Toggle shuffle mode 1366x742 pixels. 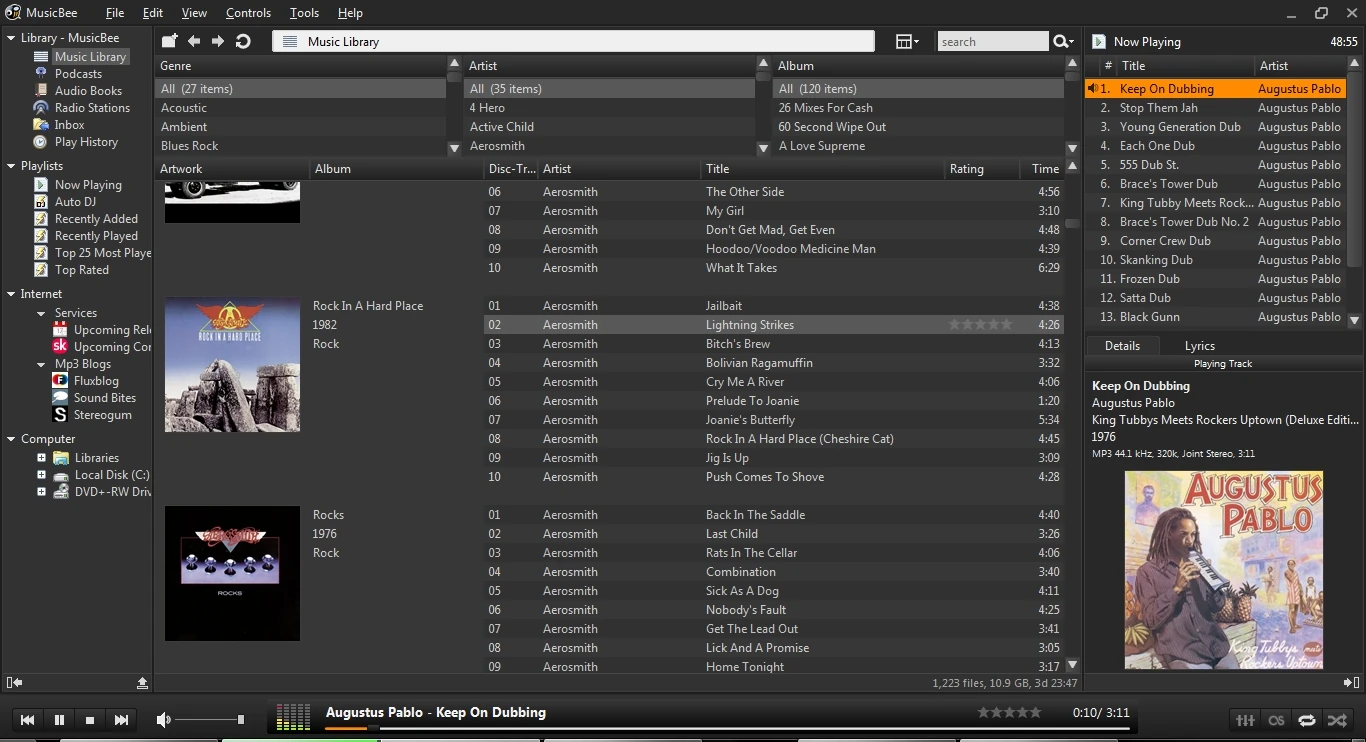point(1337,720)
